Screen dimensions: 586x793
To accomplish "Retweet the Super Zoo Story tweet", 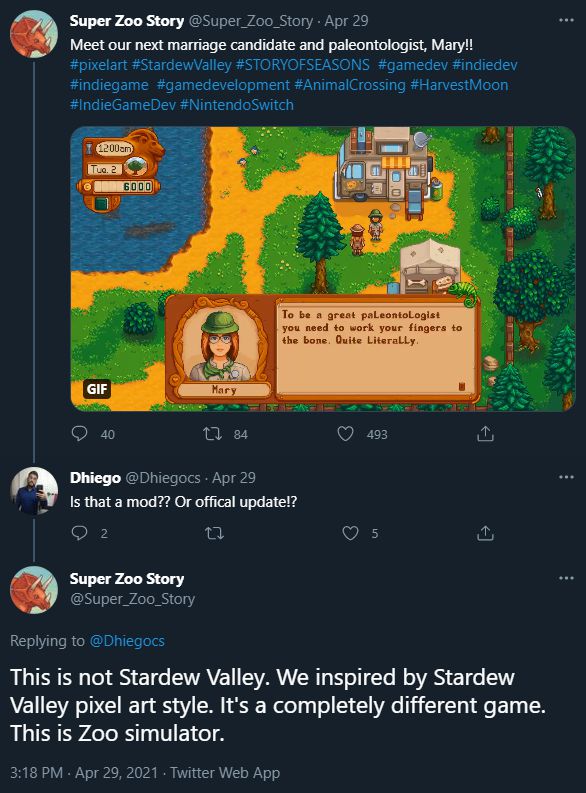I will click(x=212, y=434).
